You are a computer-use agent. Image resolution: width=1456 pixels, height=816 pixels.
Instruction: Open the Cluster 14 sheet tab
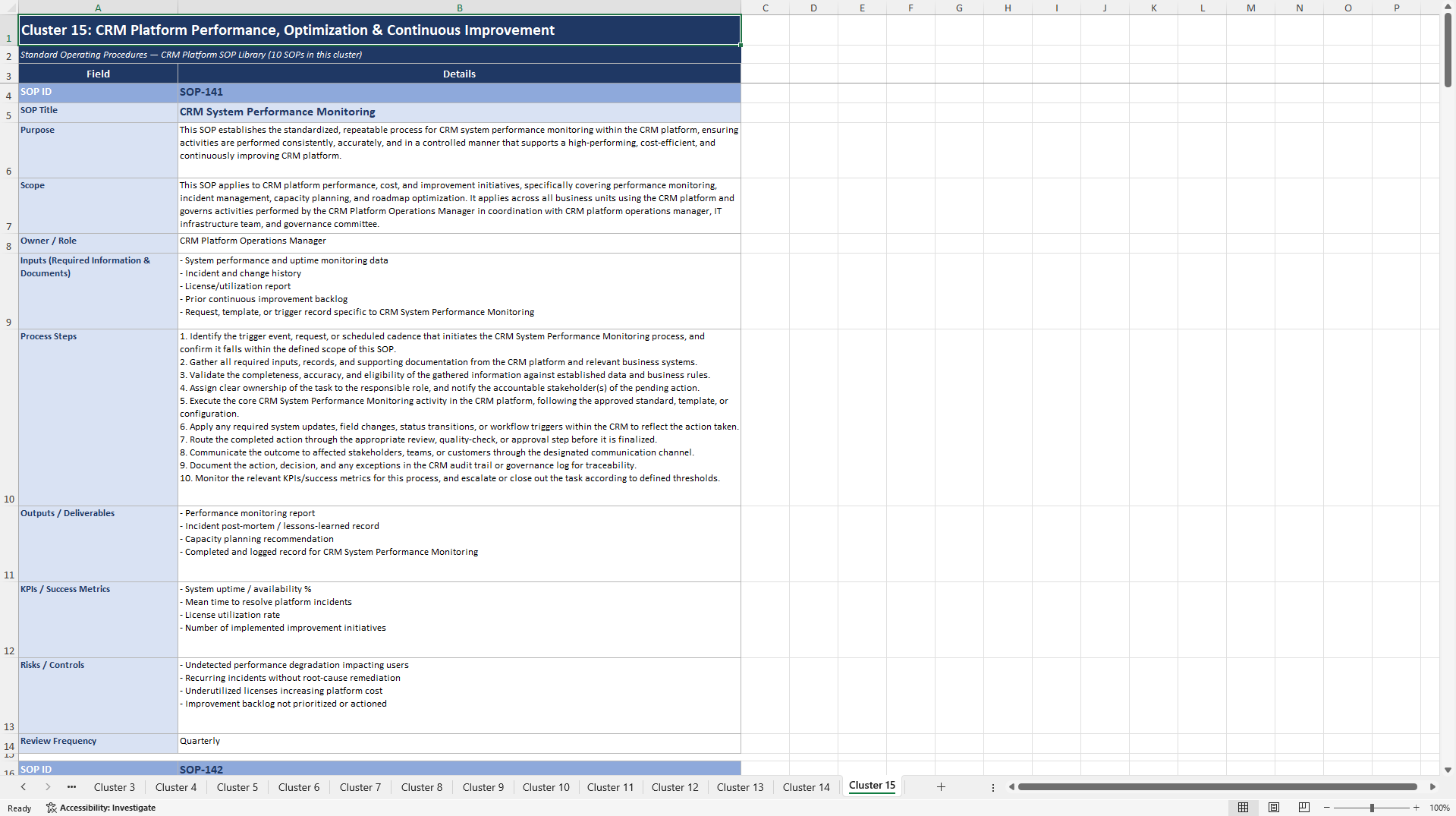(807, 787)
